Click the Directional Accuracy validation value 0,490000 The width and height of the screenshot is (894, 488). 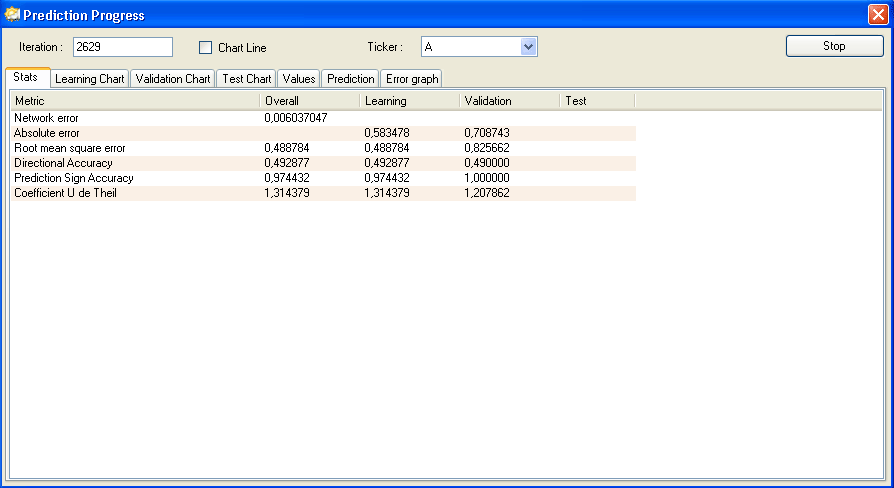[x=487, y=163]
